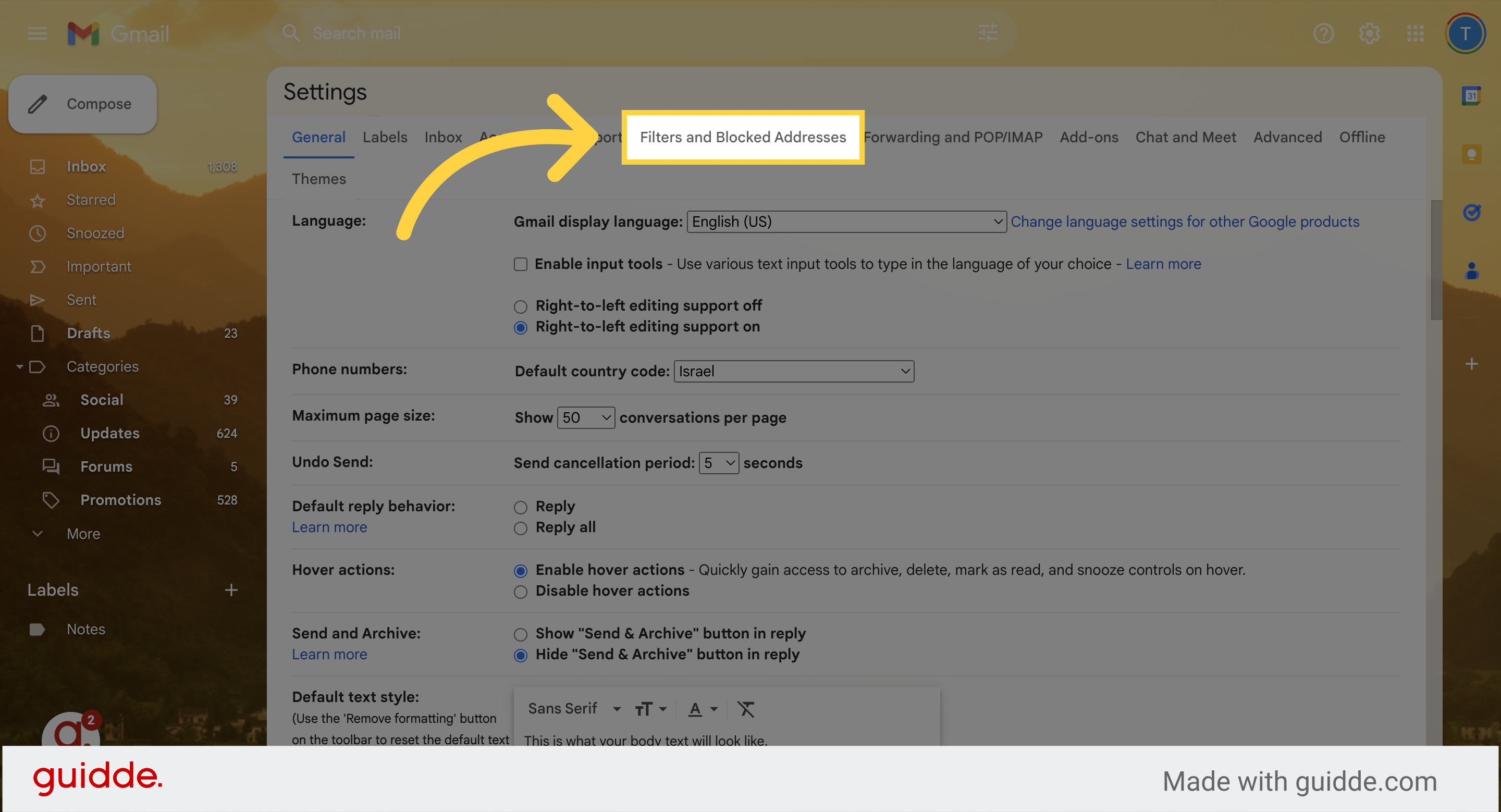The height and width of the screenshot is (812, 1501).
Task: Click the Compose pencil icon
Action: [38, 104]
